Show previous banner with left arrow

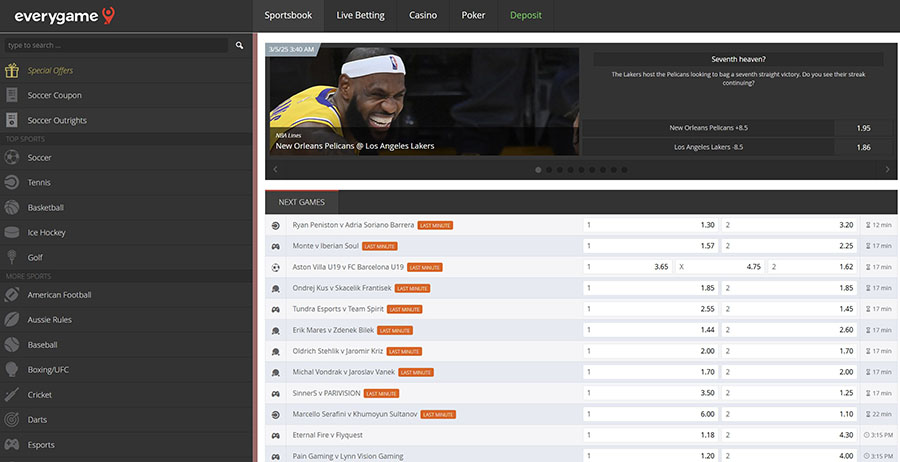276,169
